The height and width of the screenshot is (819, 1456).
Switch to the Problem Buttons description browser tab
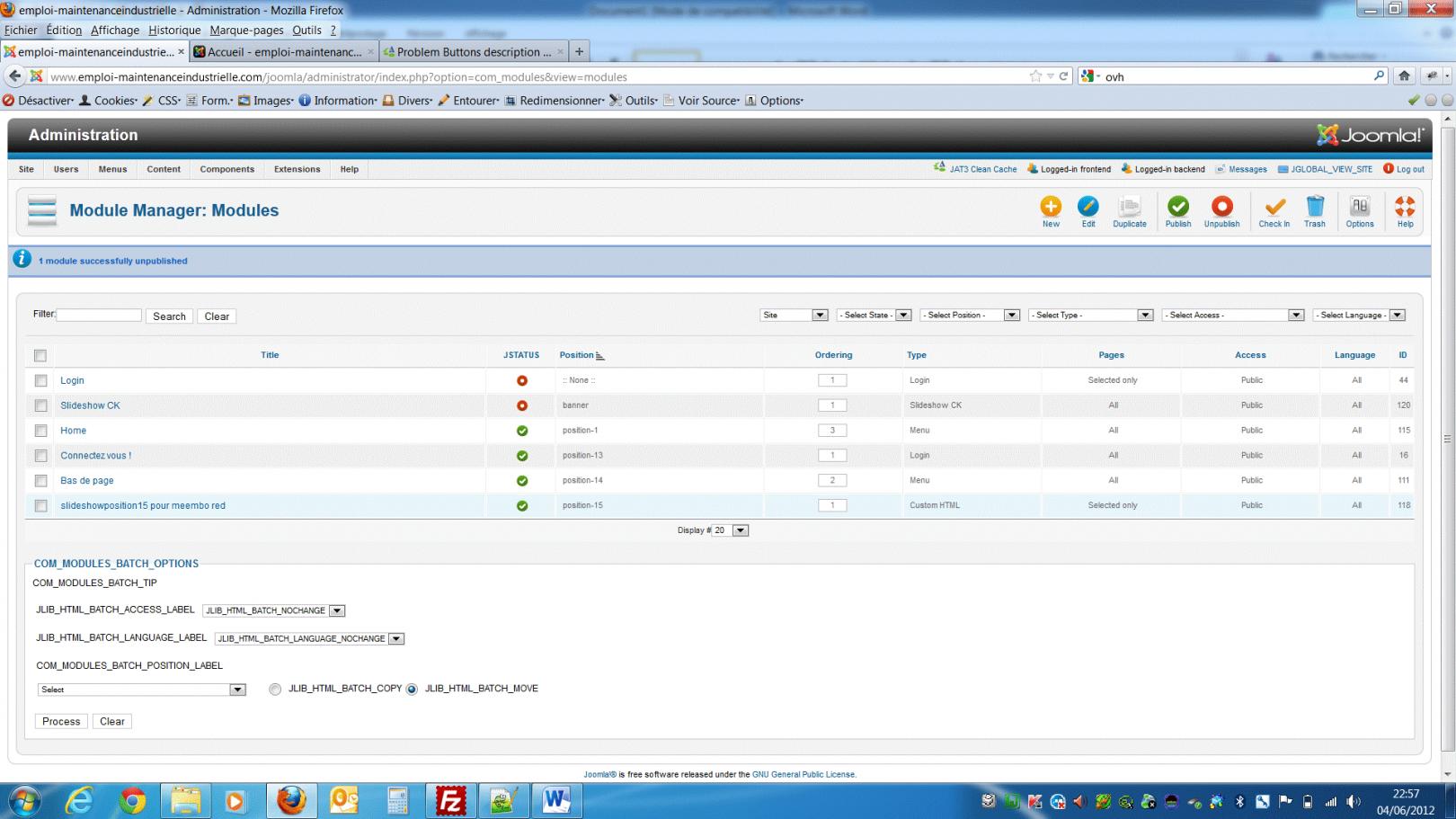tap(472, 51)
